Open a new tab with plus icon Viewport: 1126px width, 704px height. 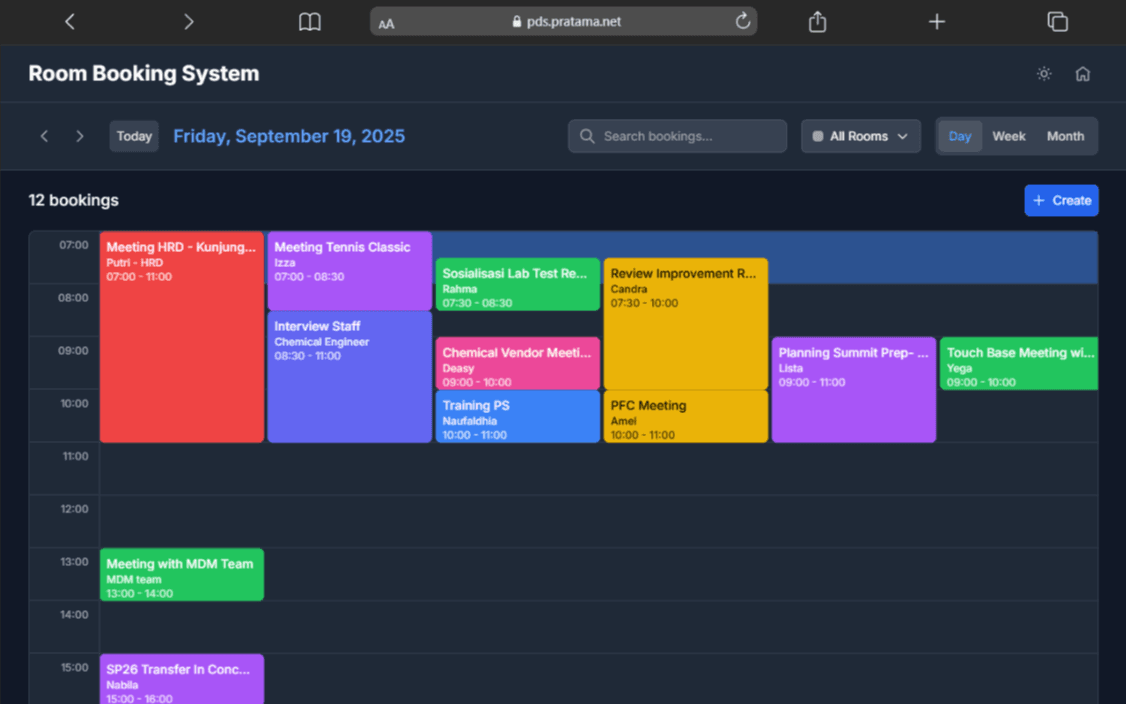pyautogui.click(x=936, y=22)
